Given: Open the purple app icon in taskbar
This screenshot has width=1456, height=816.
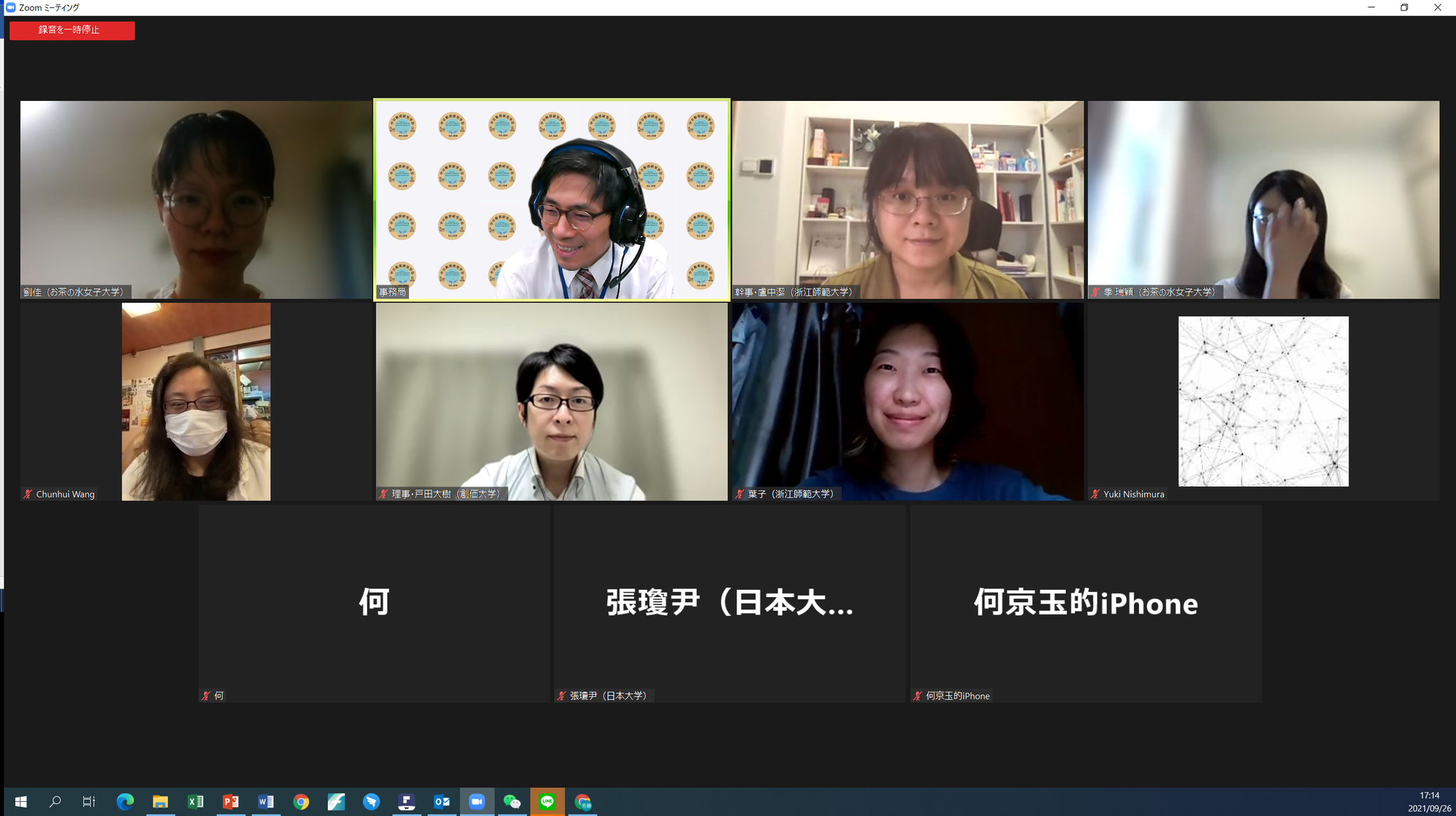Looking at the screenshot, I should tap(407, 802).
